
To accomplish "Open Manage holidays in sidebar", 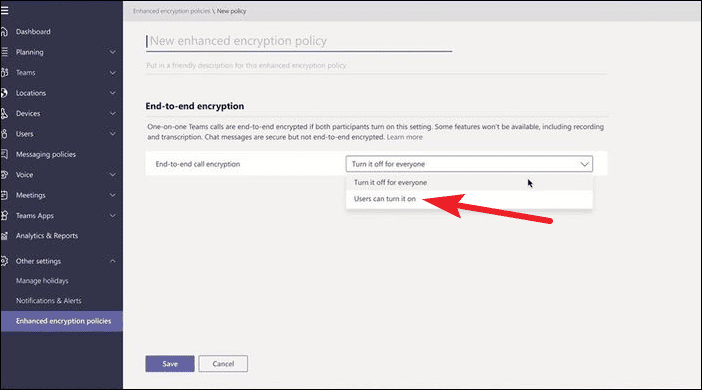I will pyautogui.click(x=42, y=281).
